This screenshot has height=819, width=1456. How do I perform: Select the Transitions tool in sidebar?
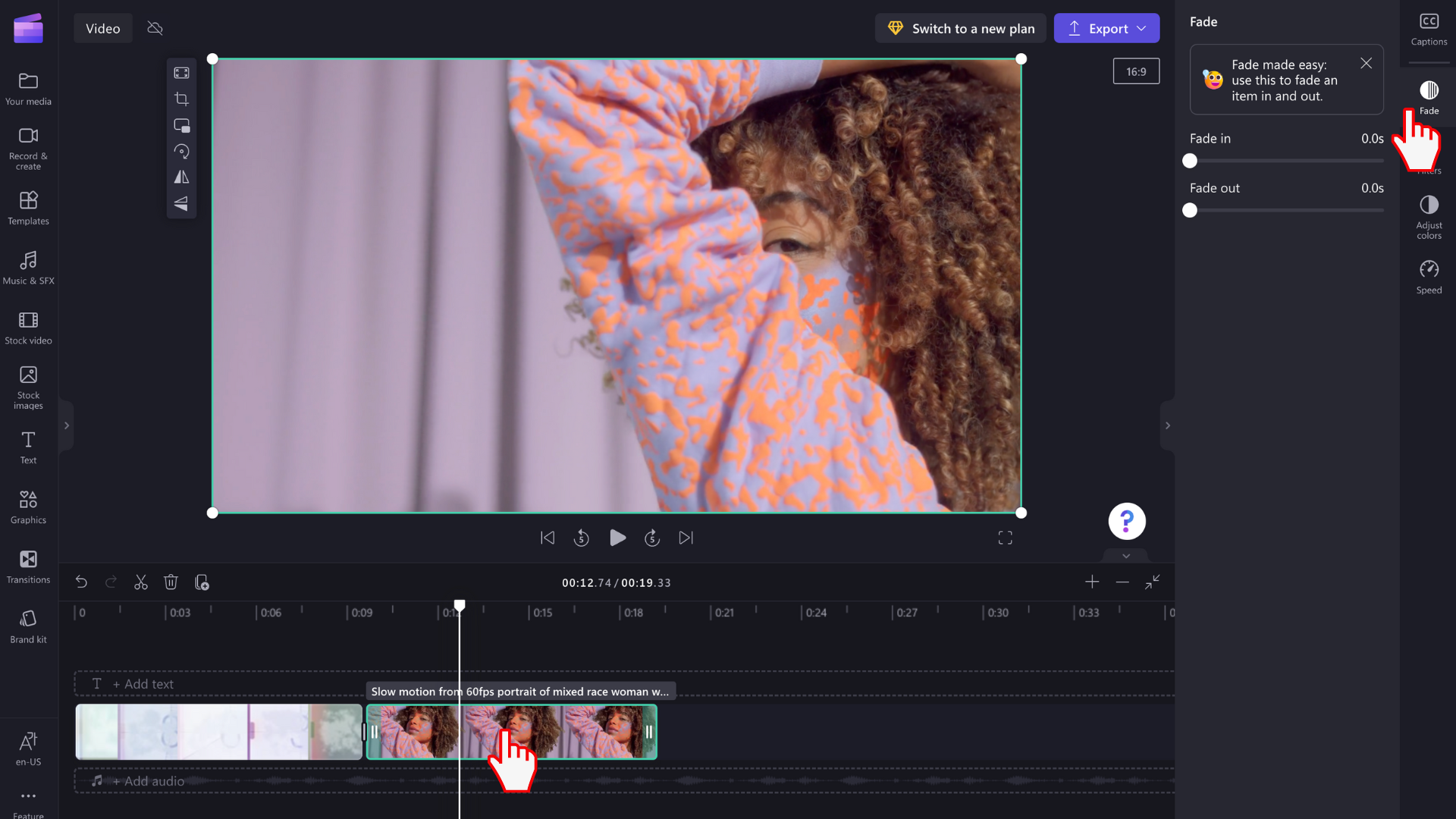[28, 565]
